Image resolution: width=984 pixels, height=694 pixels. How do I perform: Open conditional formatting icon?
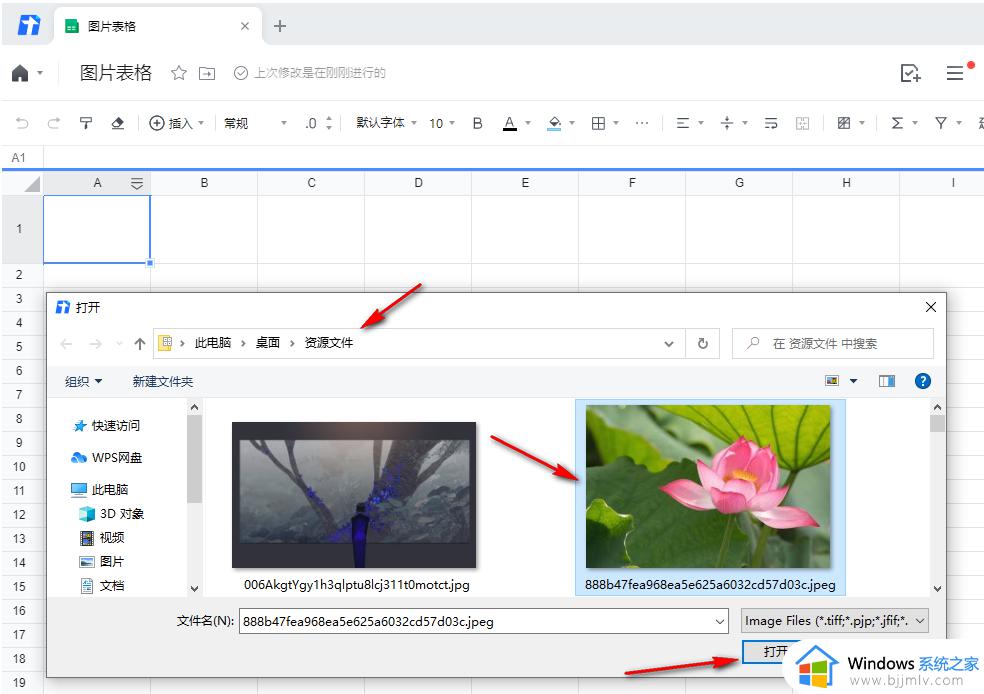[x=844, y=123]
